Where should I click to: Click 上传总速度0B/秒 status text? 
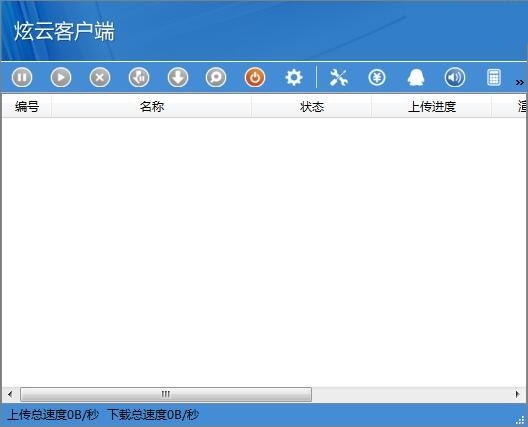(53, 415)
